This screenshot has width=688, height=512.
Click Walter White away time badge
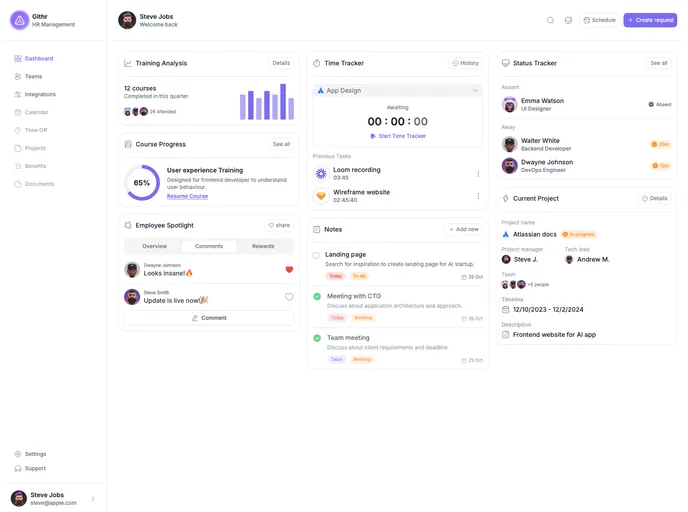click(x=660, y=144)
